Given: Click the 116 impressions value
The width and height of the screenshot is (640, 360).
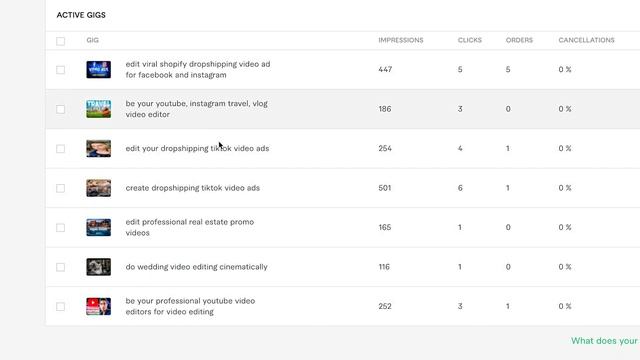Looking at the screenshot, I should click(384, 267).
